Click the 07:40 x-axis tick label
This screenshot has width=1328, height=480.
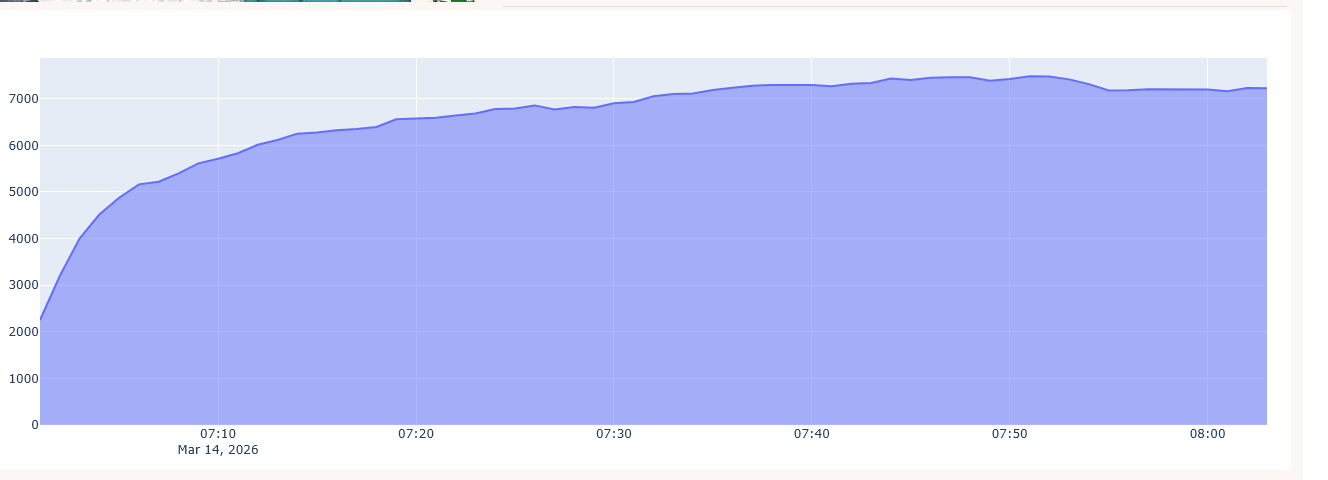pos(811,434)
